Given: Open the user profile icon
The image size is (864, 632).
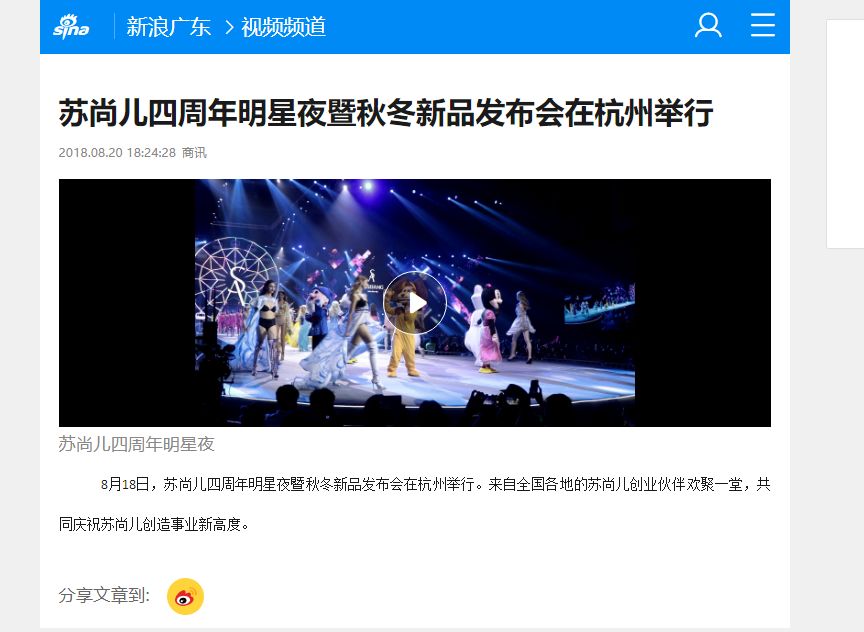Looking at the screenshot, I should (x=708, y=25).
